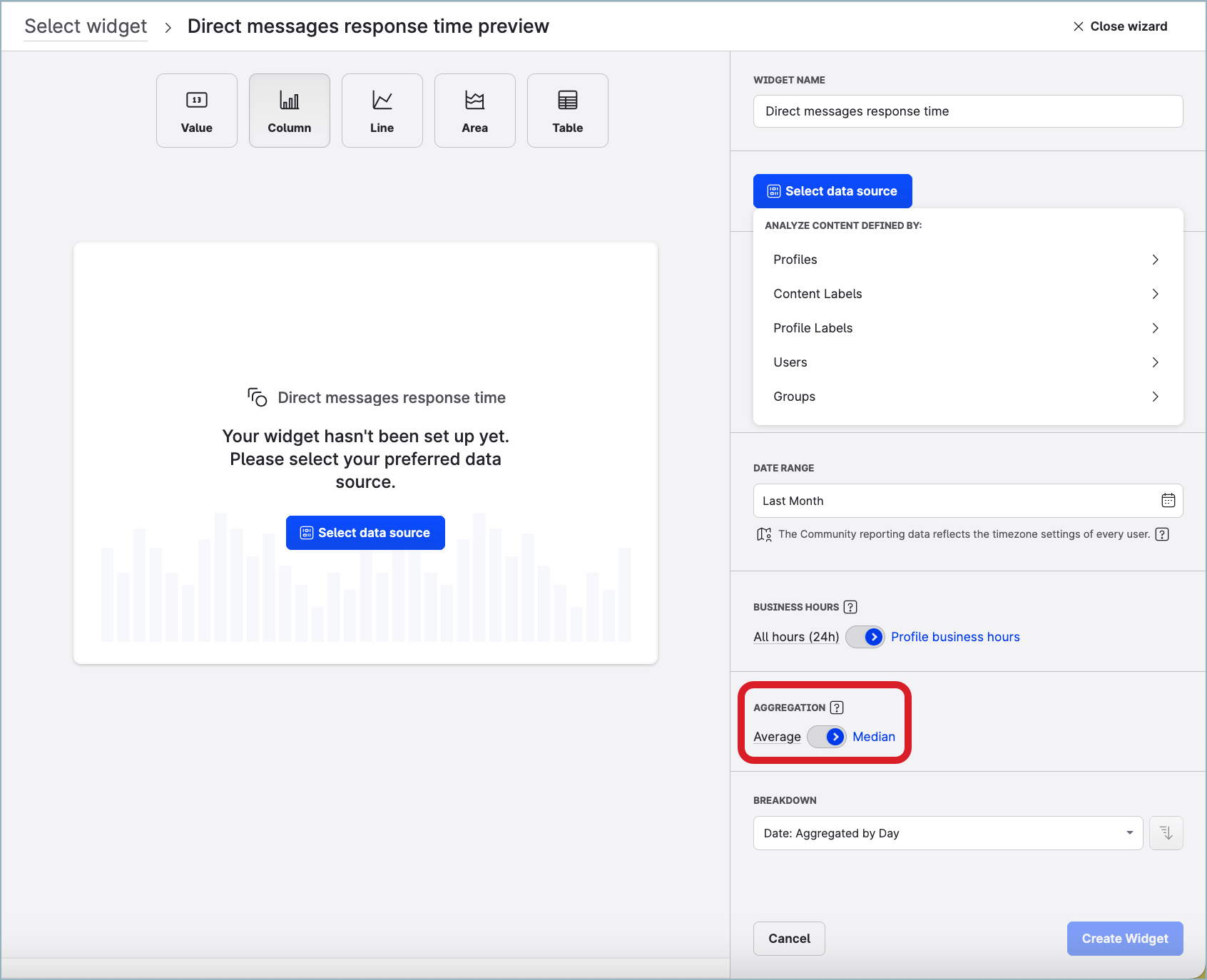Toggle business hours switch

point(865,637)
